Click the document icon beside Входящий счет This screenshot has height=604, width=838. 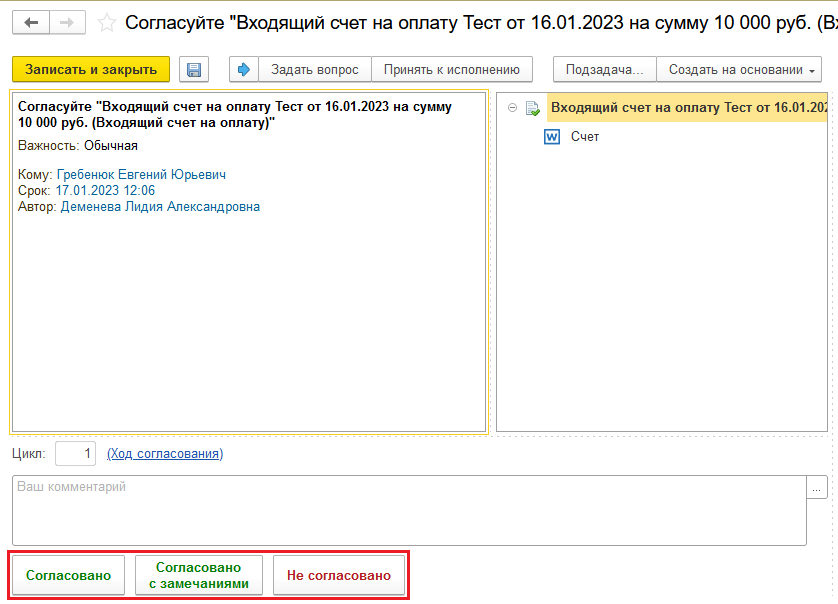534,108
